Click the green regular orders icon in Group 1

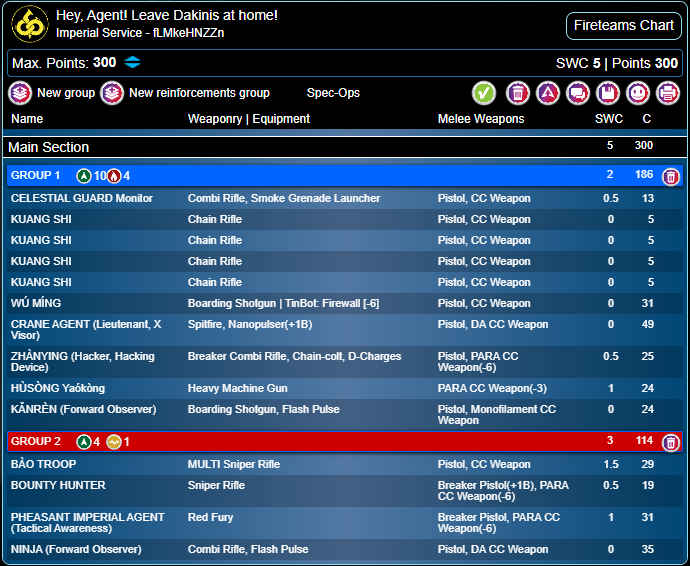(x=84, y=176)
